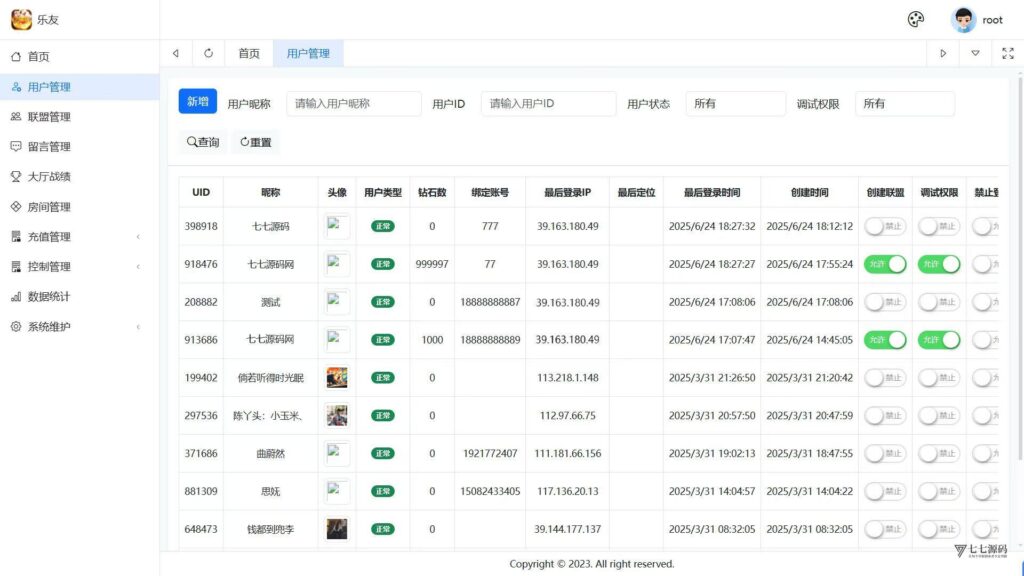
Task: Enable 调试权限 switch for user 208882
Action: (x=938, y=302)
